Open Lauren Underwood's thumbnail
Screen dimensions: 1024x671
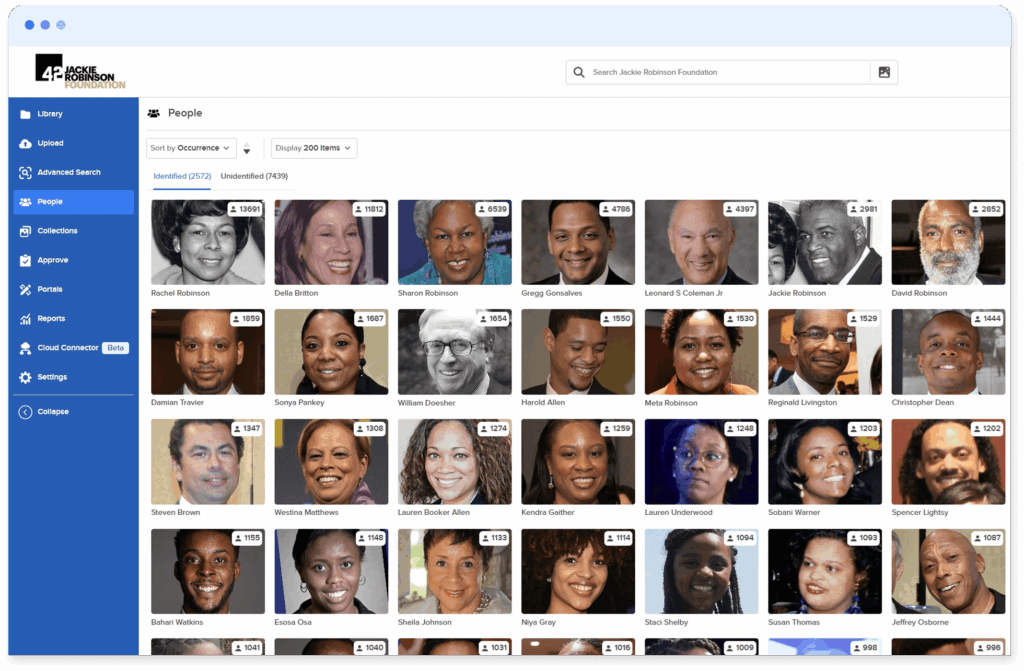point(701,462)
